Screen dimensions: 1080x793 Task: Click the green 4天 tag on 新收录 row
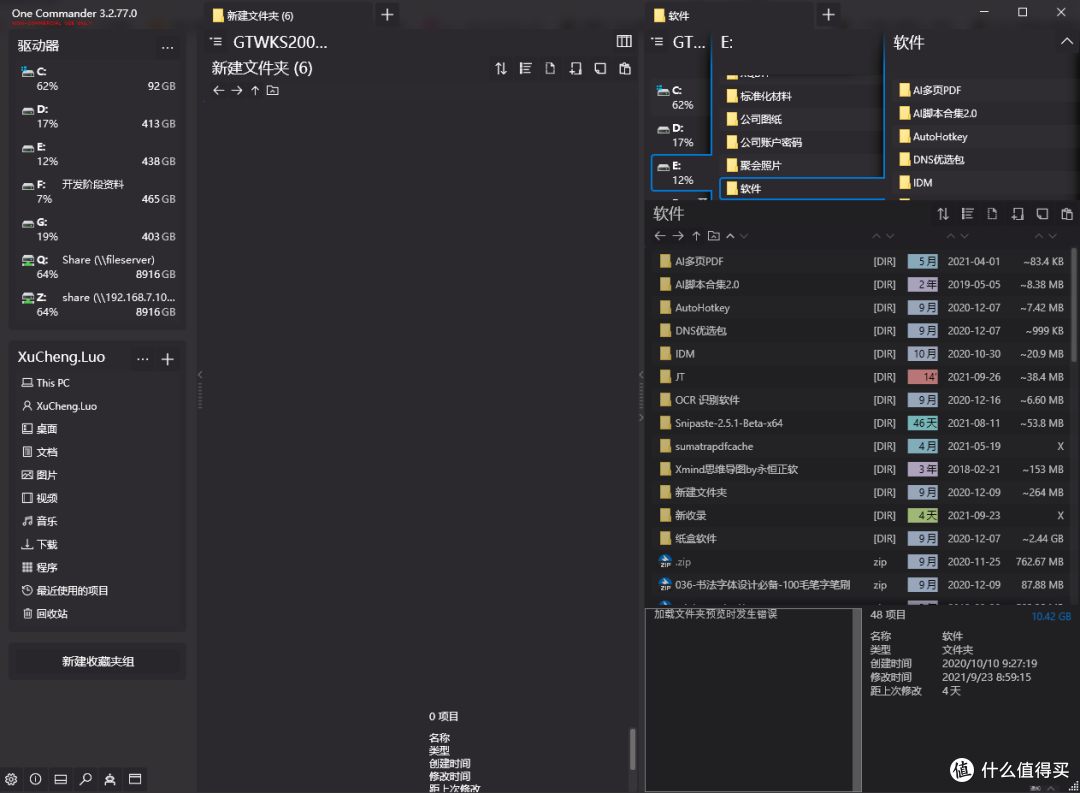tap(923, 515)
